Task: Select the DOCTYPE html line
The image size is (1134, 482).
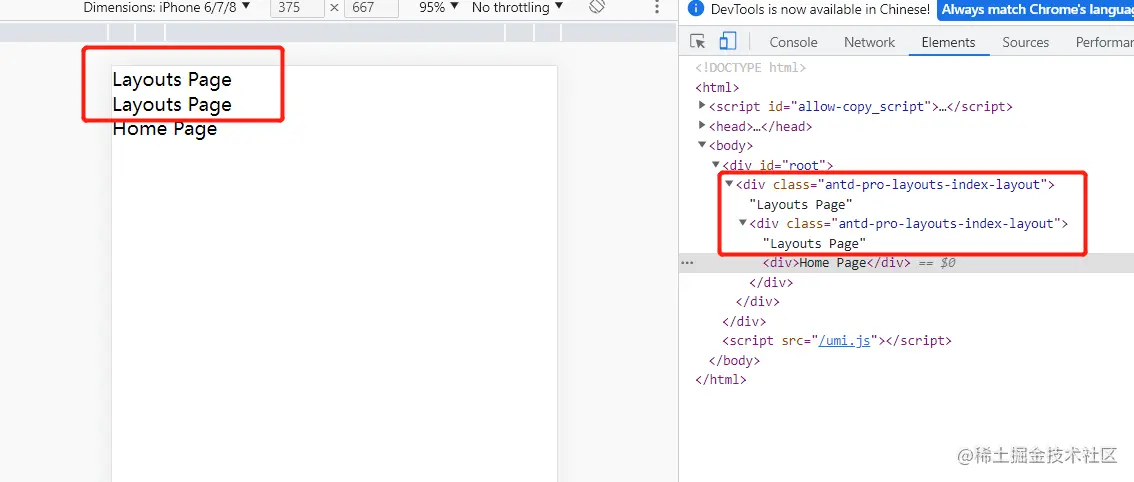Action: click(x=750, y=67)
